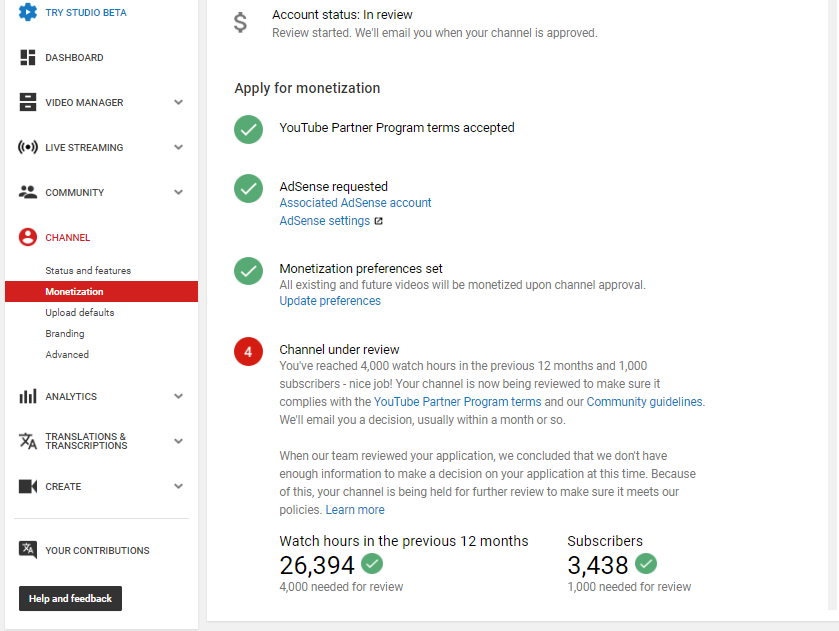839x631 pixels.
Task: Open the Dashboard menu item
Action: [x=74, y=57]
